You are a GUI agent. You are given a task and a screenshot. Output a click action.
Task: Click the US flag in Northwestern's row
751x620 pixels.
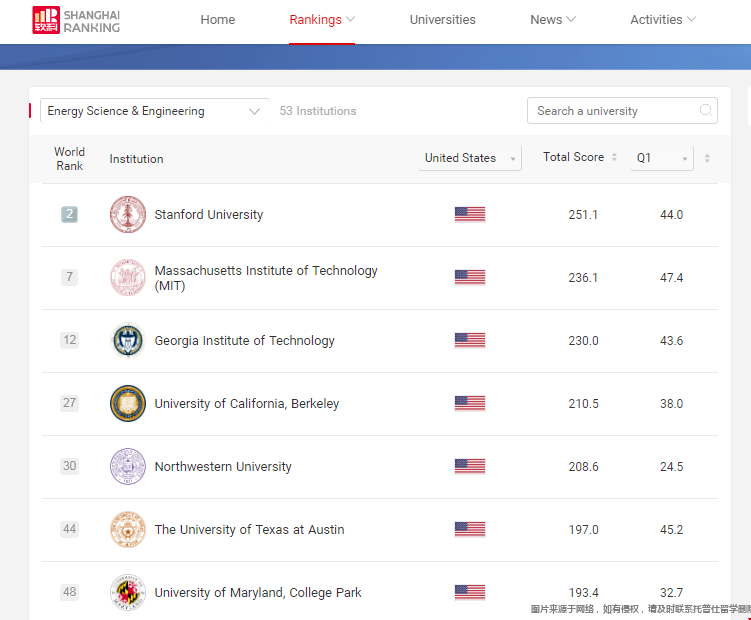coord(470,466)
